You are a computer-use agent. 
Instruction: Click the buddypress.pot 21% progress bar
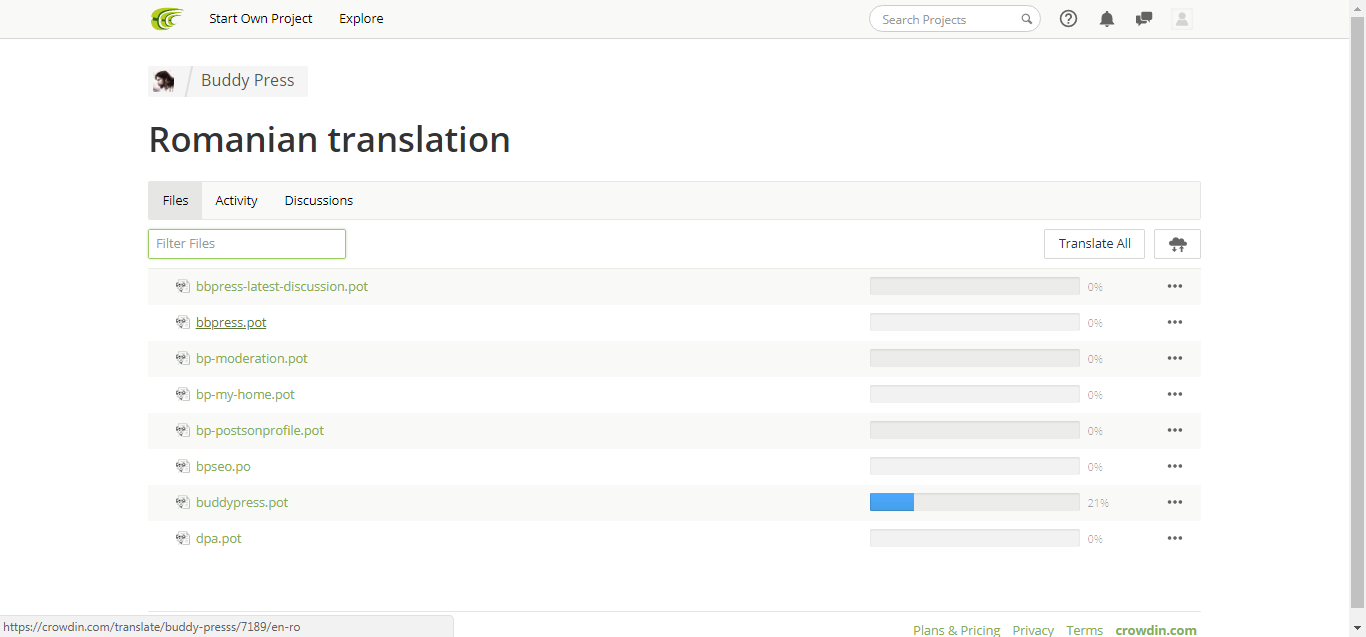(x=975, y=502)
